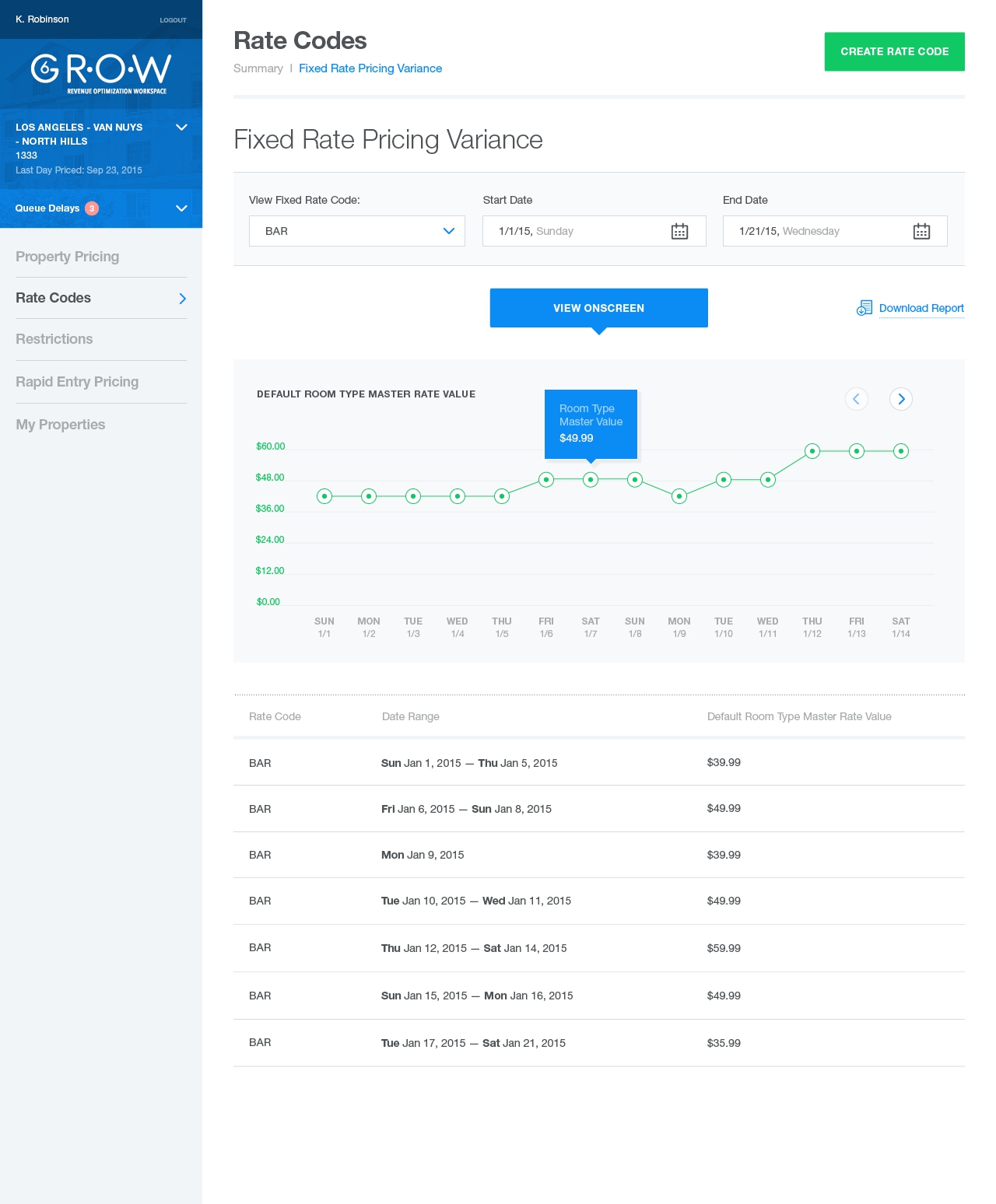
Task: Expand the Queue Delays section chevron
Action: (x=181, y=208)
